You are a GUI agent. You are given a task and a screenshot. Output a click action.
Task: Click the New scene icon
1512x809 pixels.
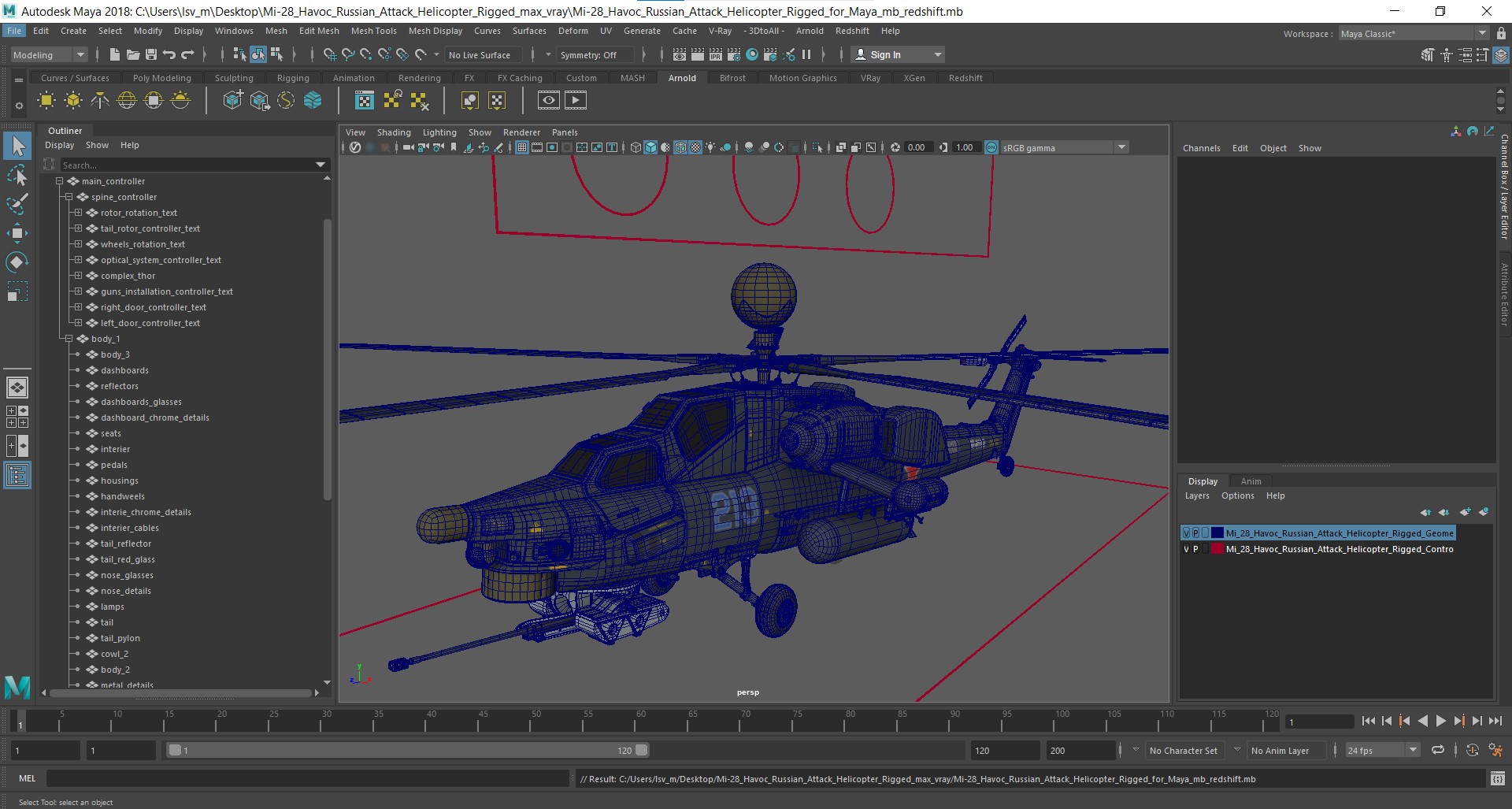[x=115, y=54]
